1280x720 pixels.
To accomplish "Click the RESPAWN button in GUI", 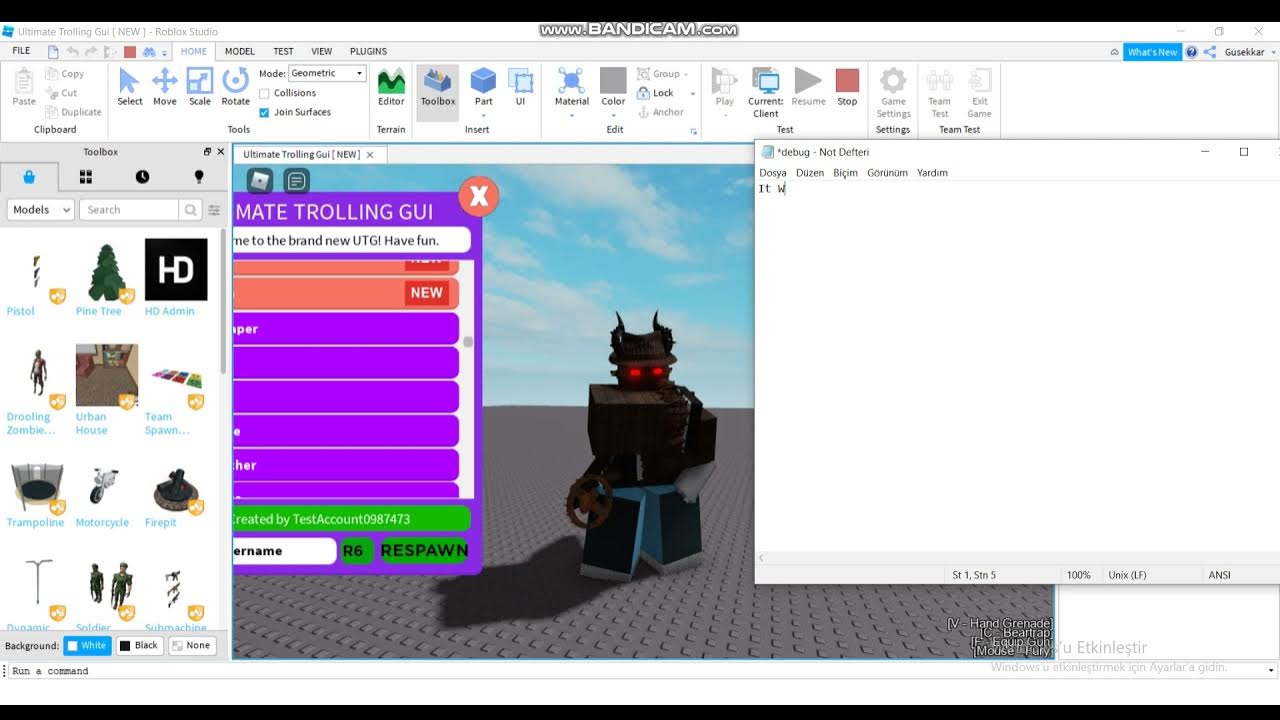I will click(x=424, y=551).
